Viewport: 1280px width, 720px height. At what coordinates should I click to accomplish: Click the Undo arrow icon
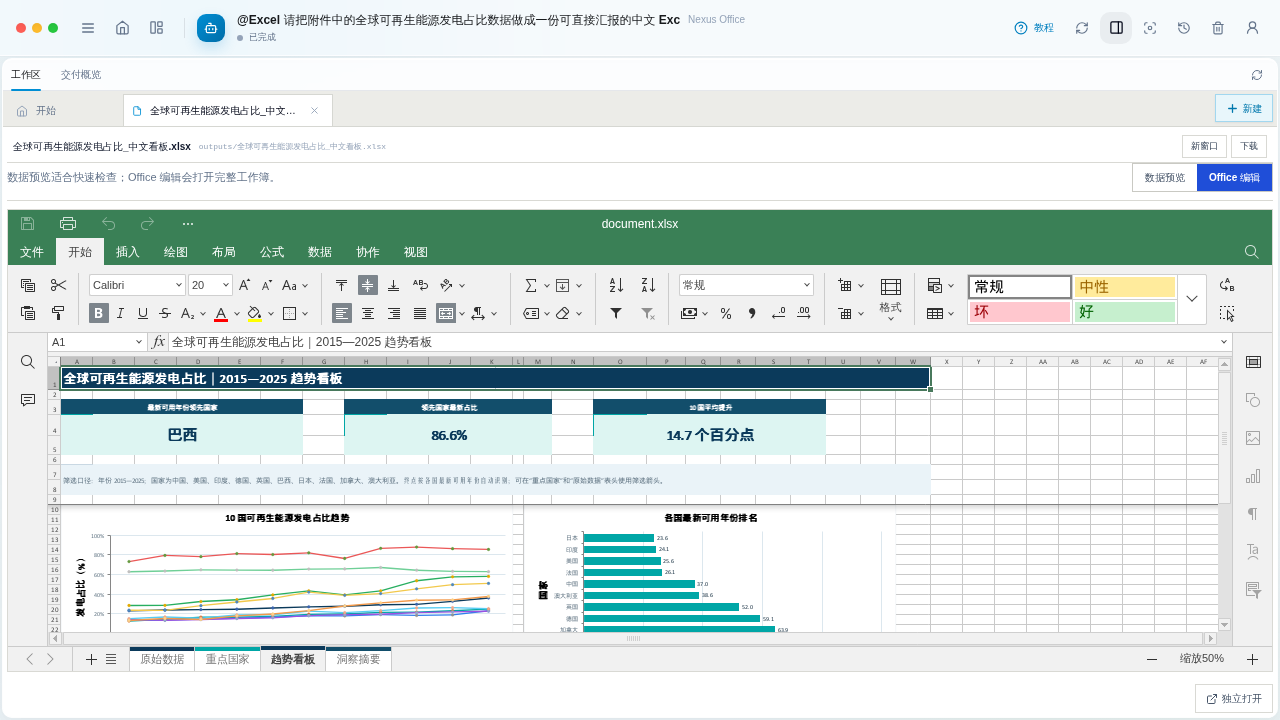tap(109, 224)
